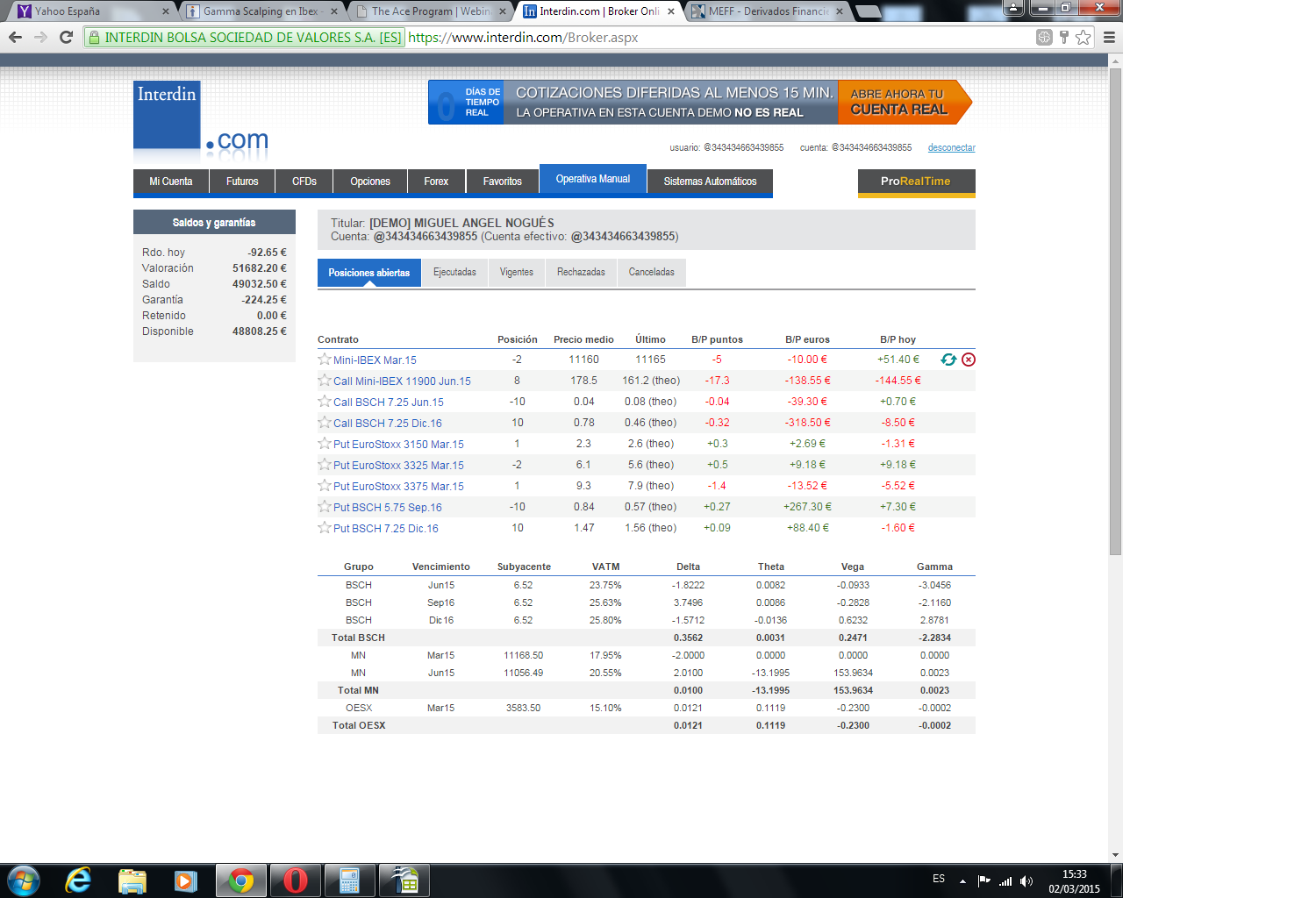The height and width of the screenshot is (898, 1316).
Task: Open the Futuros menu
Action: tap(242, 182)
